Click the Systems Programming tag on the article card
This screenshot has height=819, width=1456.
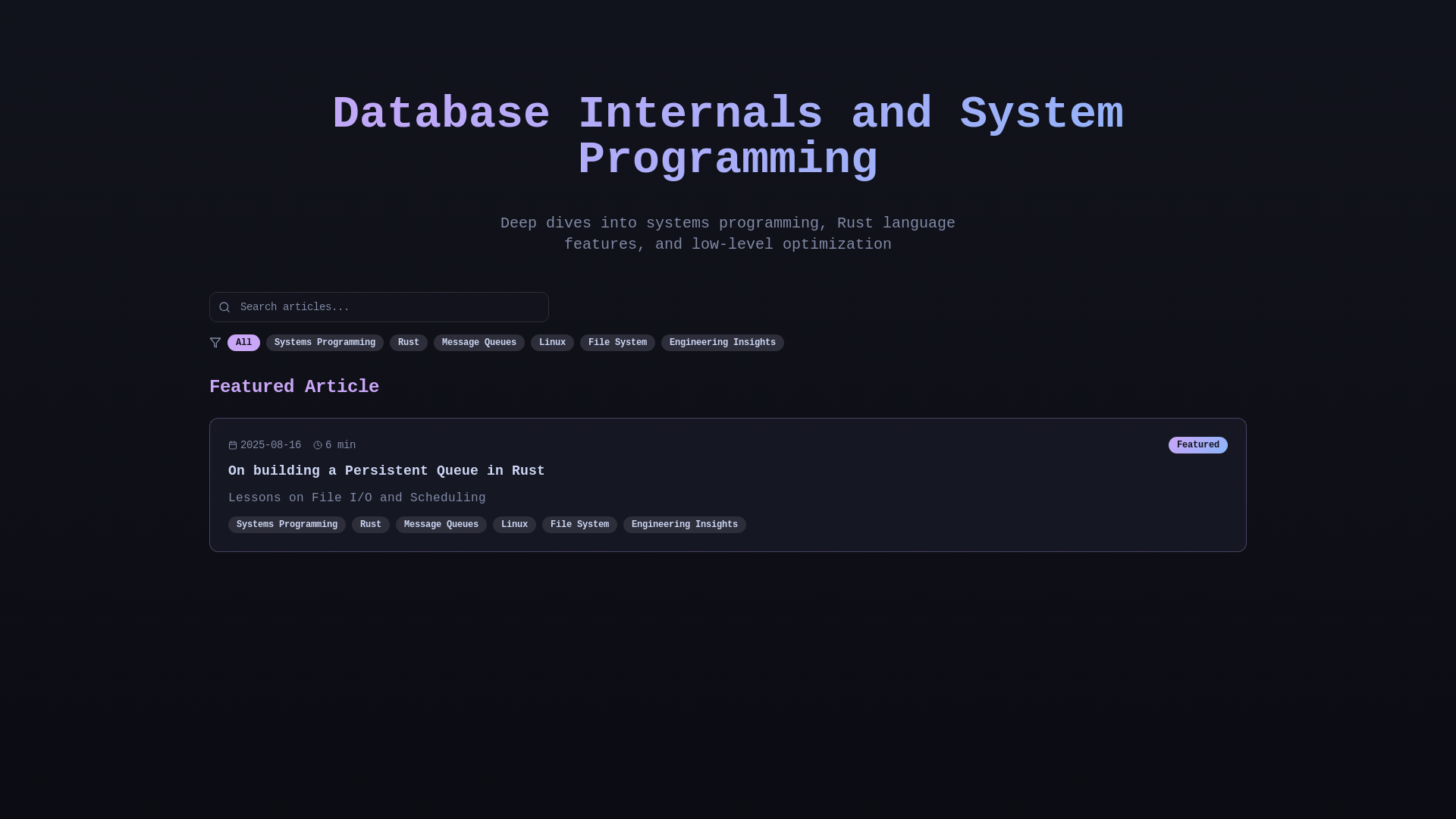pos(287,525)
